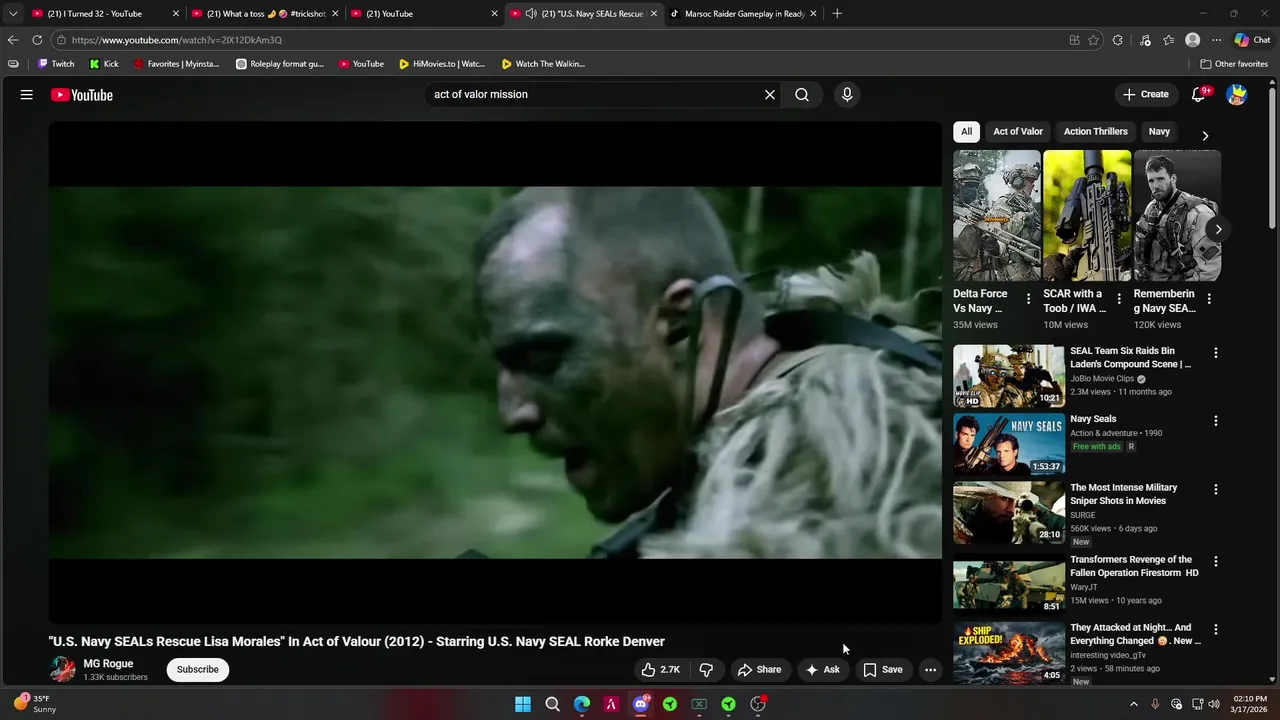Open the Windows Start menu

[523, 704]
